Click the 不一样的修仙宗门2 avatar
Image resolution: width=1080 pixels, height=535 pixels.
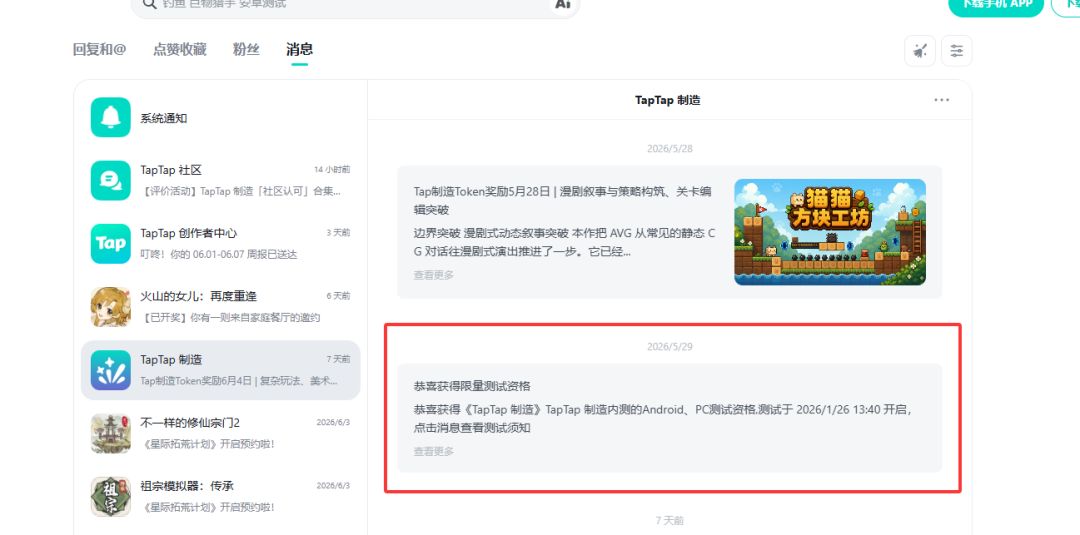(x=110, y=434)
